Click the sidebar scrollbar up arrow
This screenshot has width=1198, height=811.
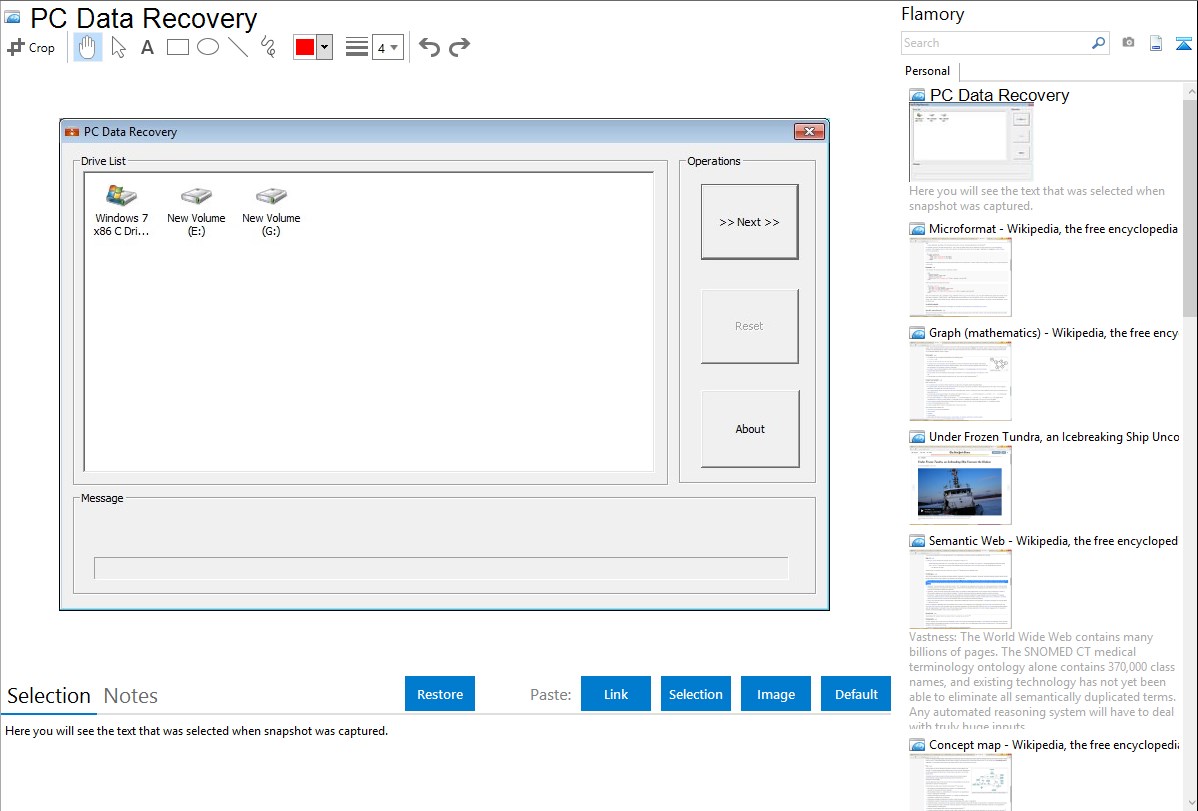pos(1190,92)
